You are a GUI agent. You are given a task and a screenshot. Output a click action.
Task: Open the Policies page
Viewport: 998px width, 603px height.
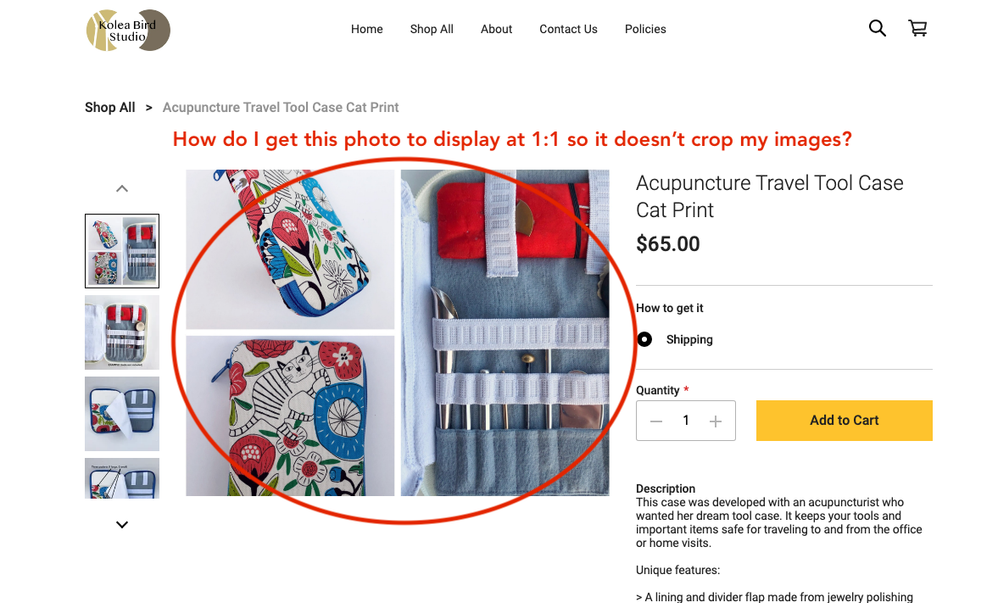coord(645,29)
